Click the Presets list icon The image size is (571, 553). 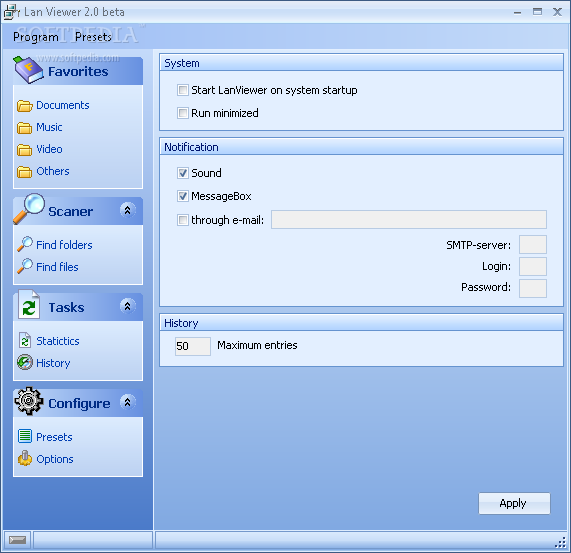(25, 436)
